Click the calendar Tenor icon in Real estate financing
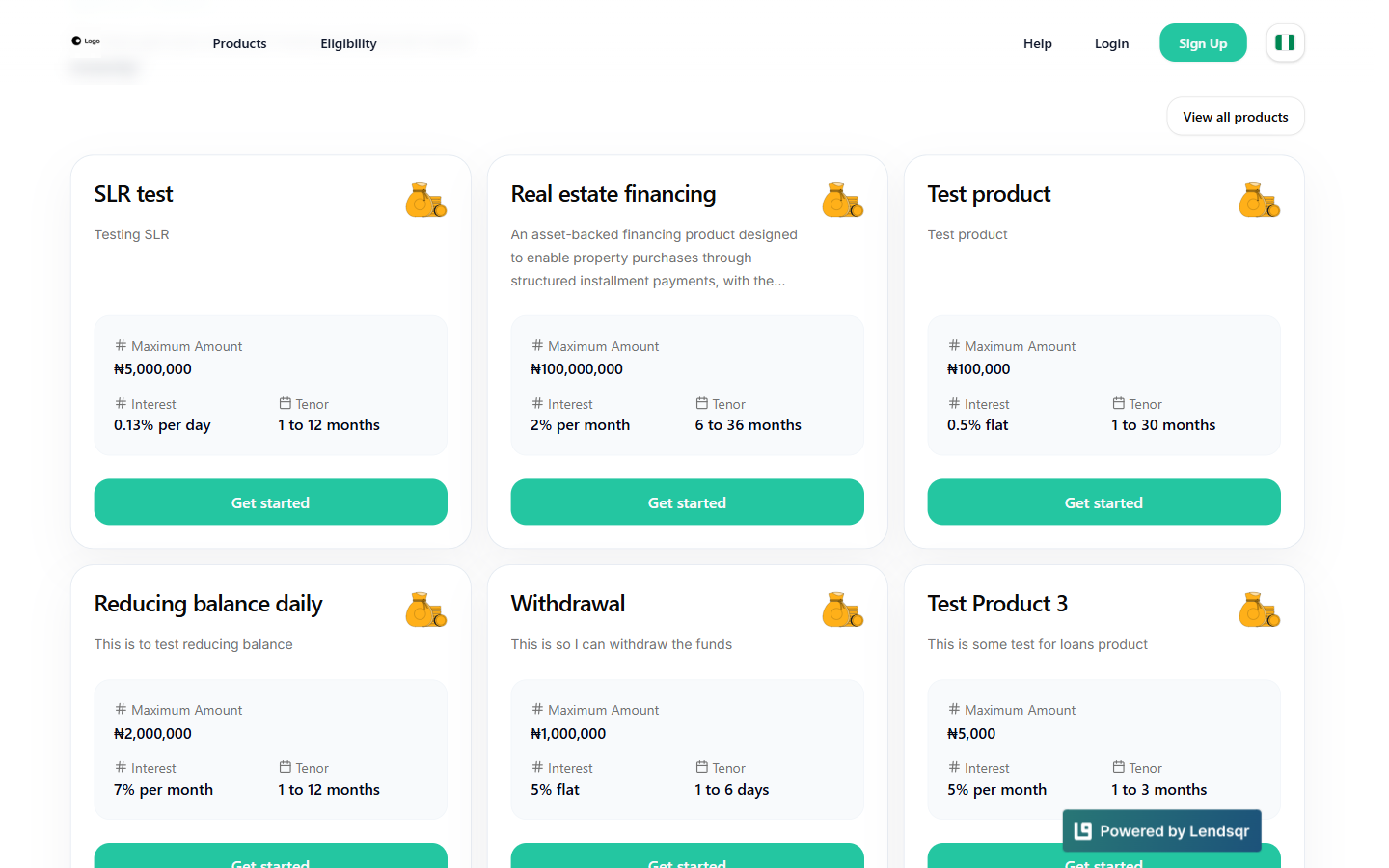 (x=702, y=403)
